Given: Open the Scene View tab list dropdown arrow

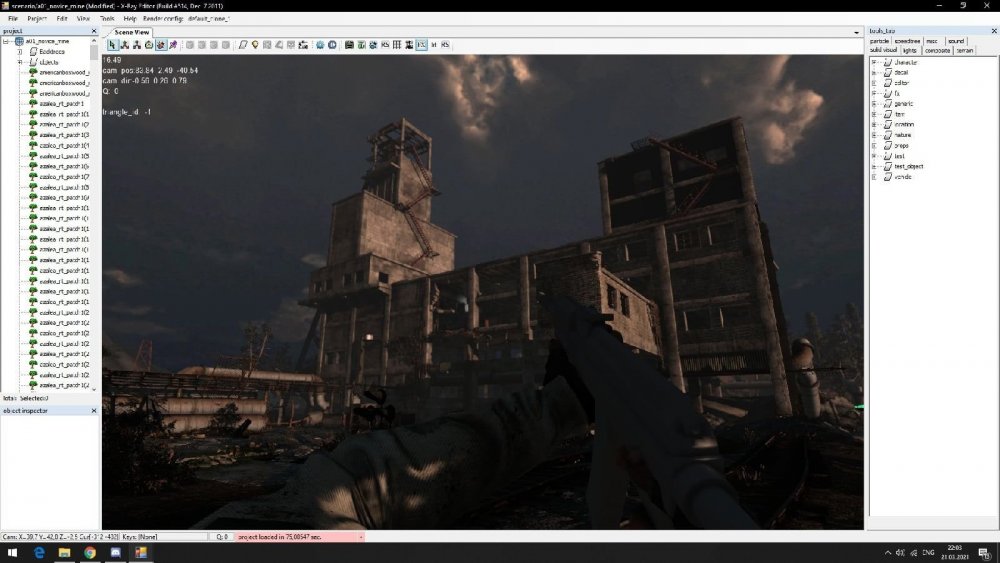Looking at the screenshot, I should (857, 33).
